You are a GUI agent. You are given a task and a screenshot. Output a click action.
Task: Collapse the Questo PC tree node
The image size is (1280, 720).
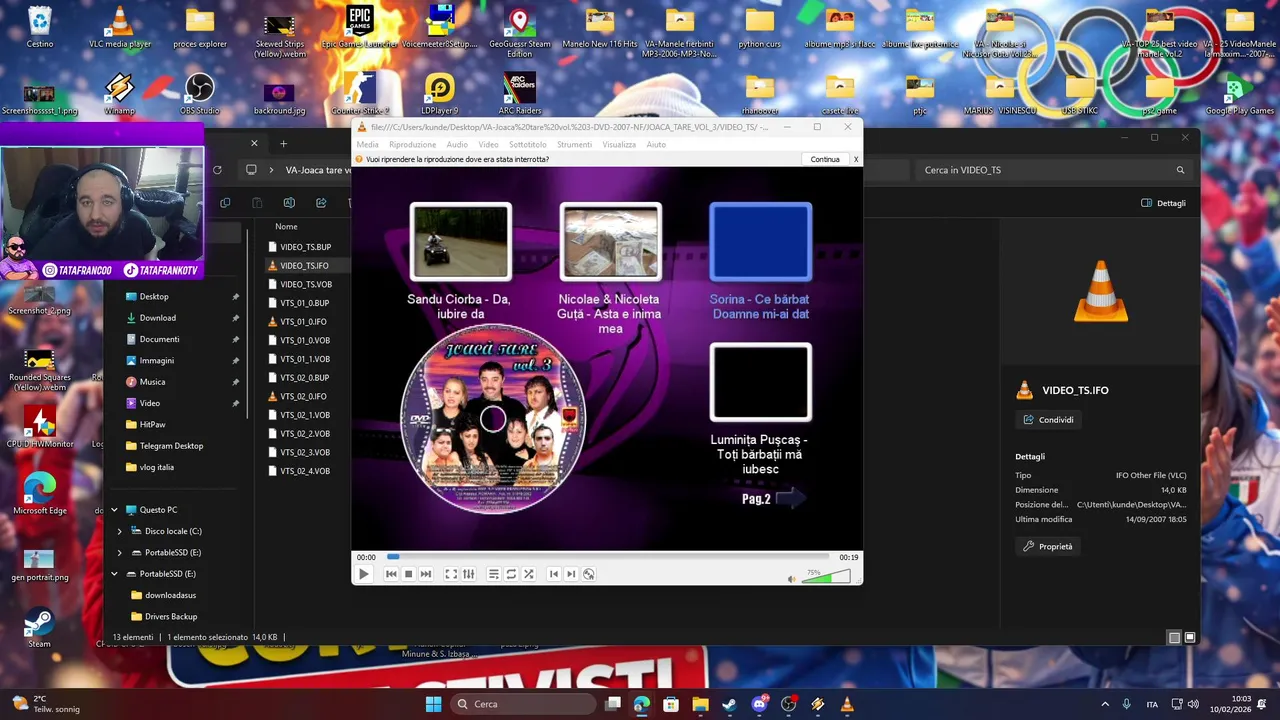click(x=114, y=510)
